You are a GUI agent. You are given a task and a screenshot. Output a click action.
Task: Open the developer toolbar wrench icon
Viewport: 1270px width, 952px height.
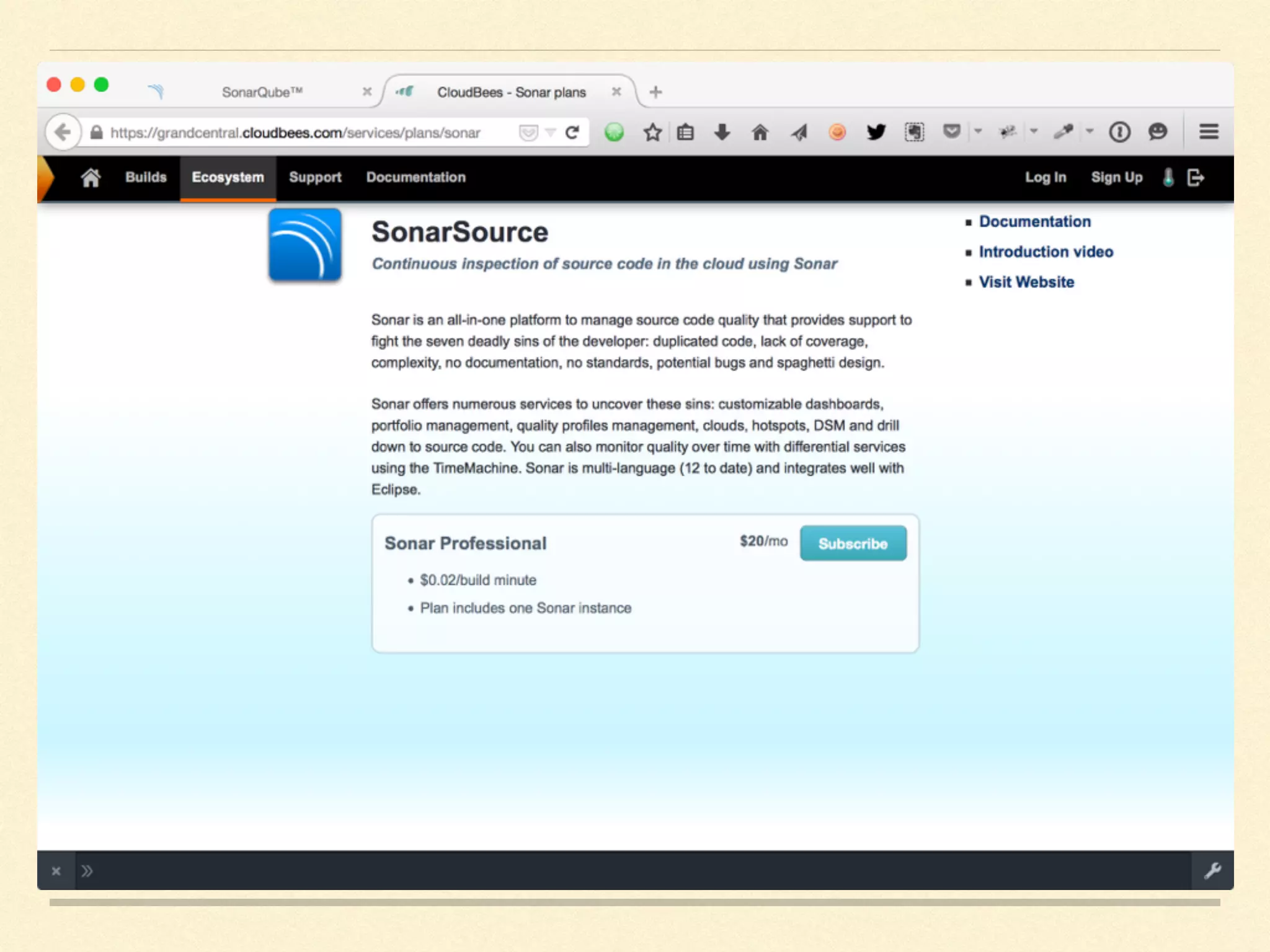[1212, 871]
